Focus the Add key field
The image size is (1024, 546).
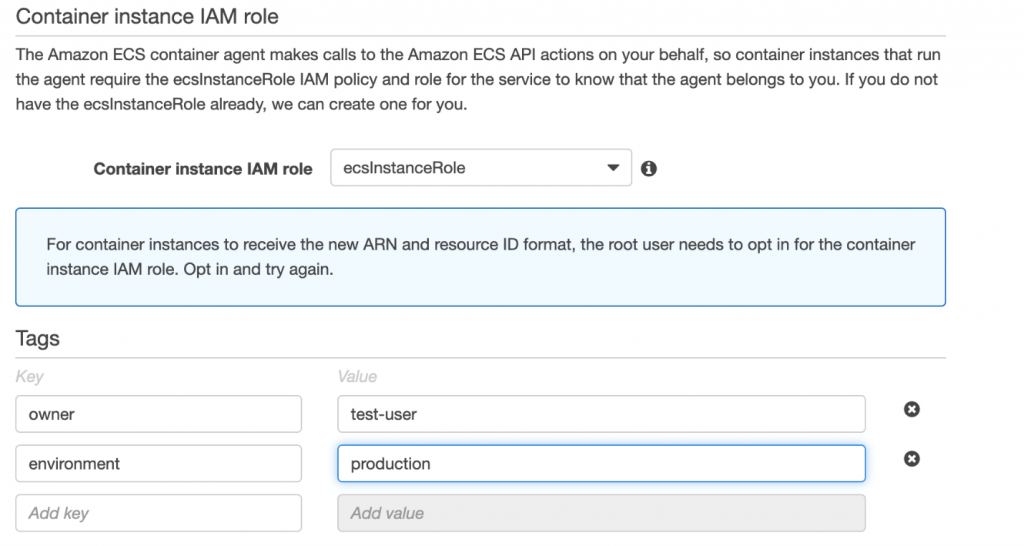159,513
